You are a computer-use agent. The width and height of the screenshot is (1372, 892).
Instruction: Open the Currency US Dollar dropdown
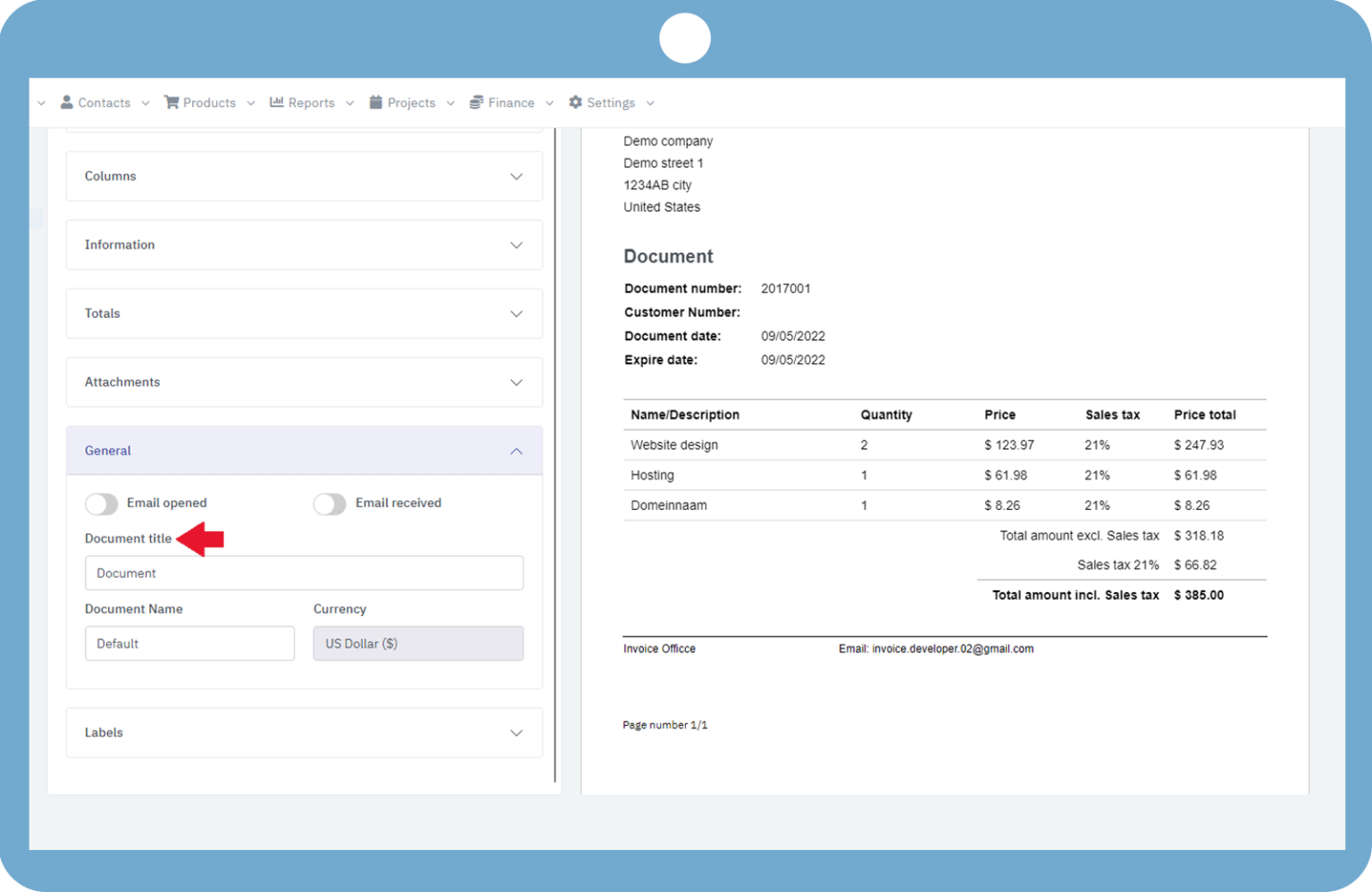418,644
